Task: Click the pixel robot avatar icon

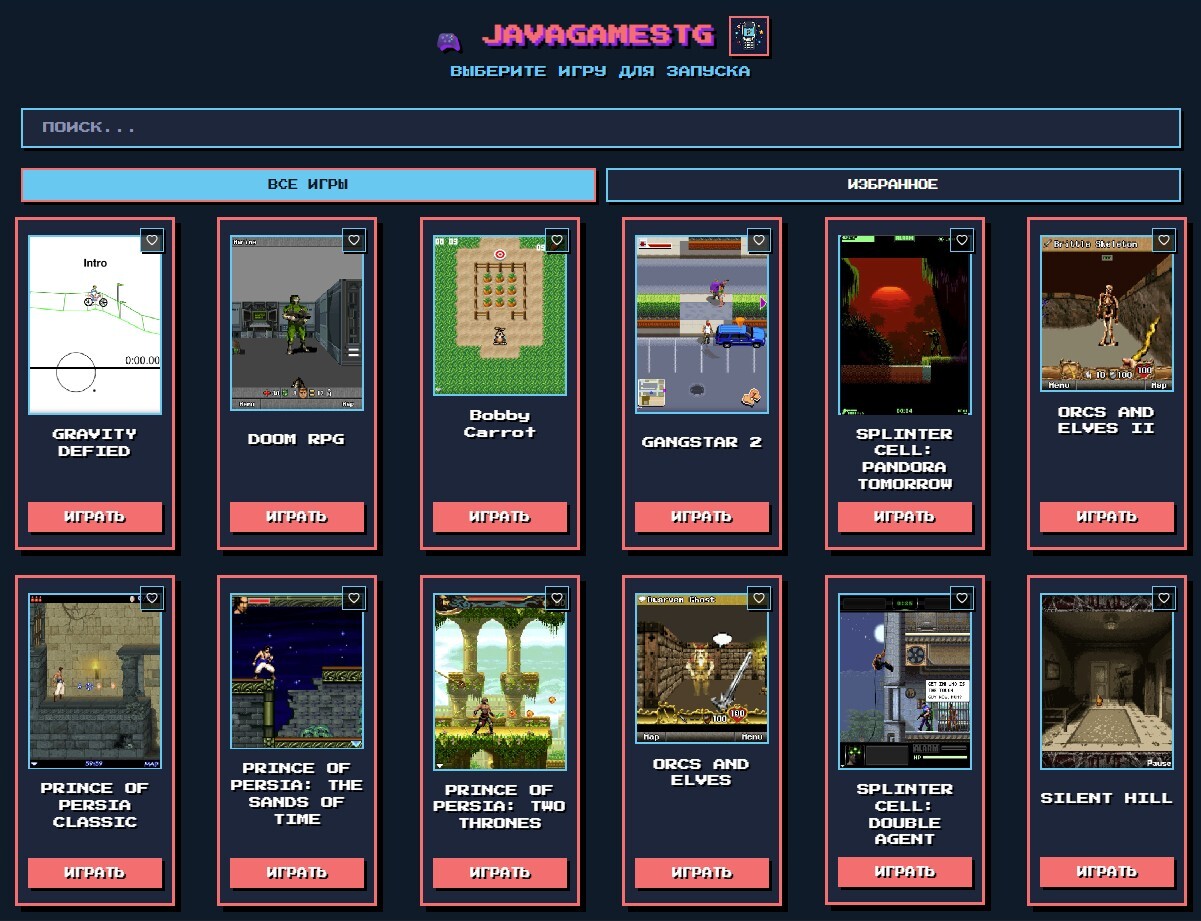Action: (x=749, y=37)
